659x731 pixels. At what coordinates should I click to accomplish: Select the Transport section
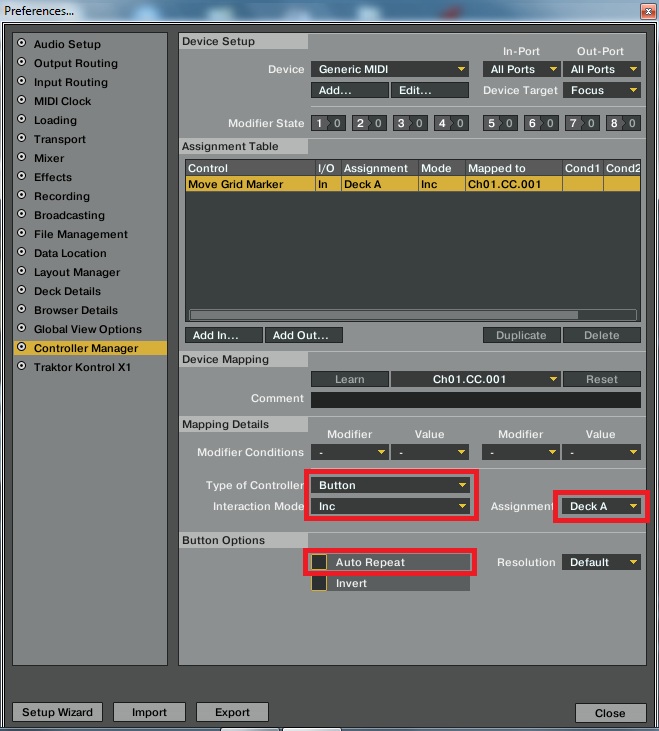(x=60, y=139)
